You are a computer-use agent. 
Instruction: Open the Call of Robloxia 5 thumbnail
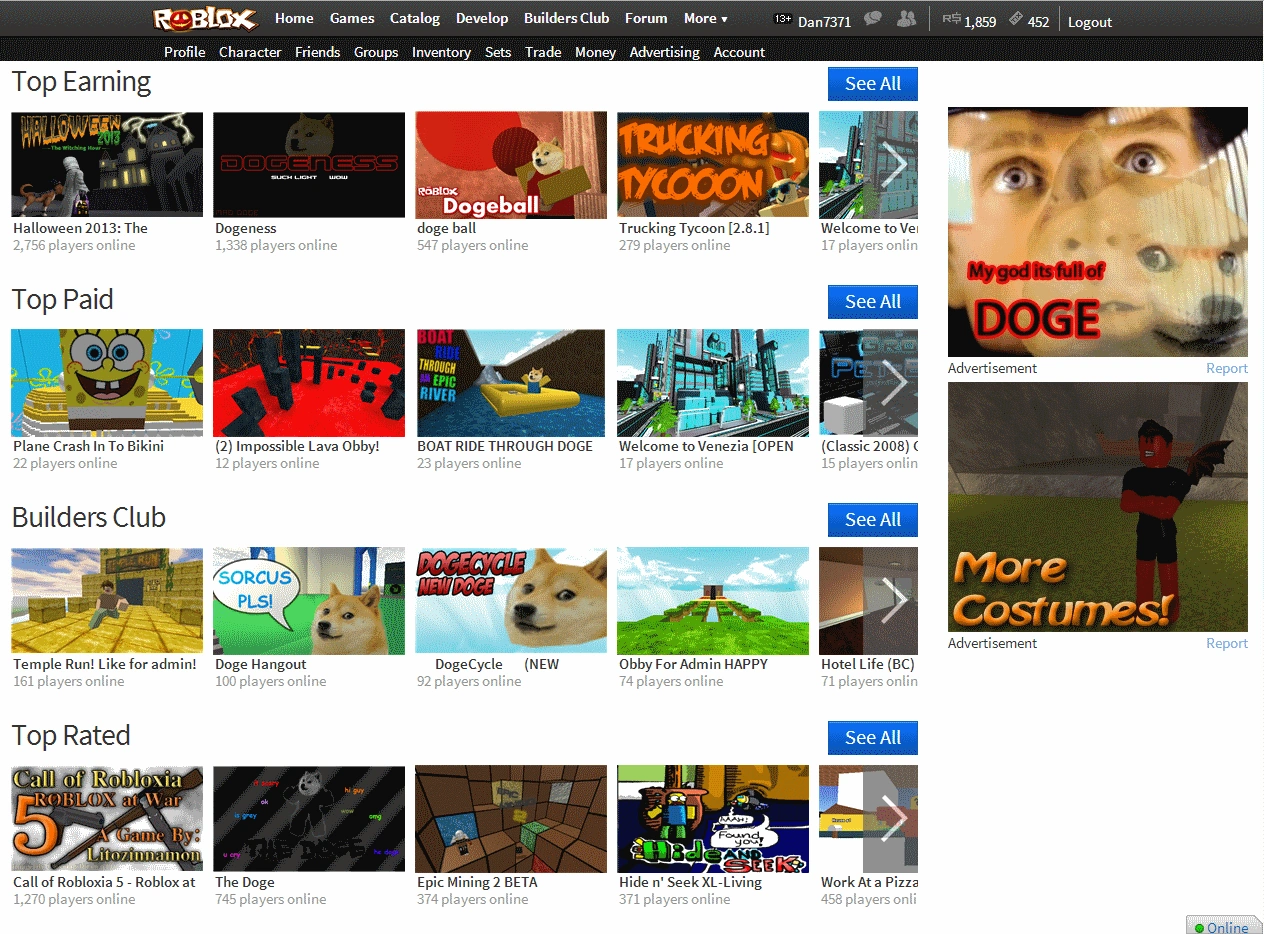click(x=107, y=818)
